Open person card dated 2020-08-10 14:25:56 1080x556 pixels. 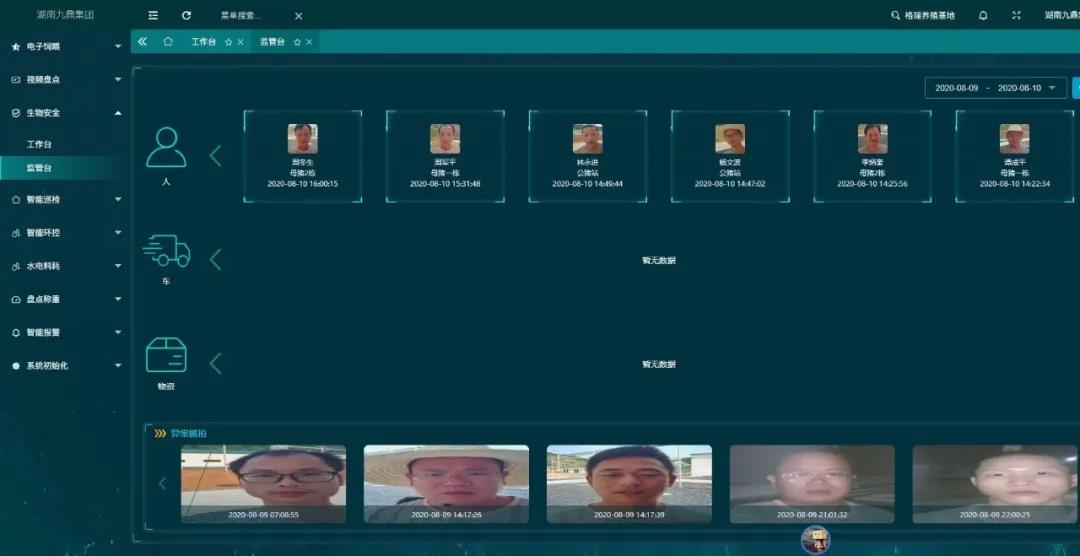coord(873,156)
